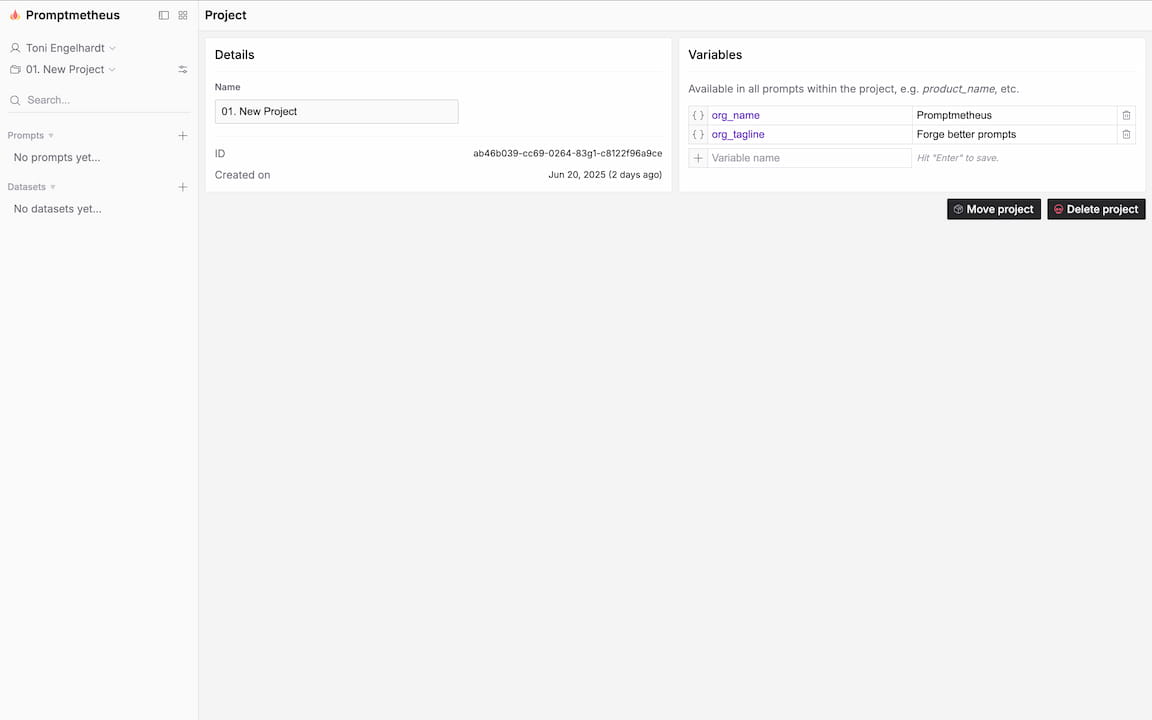The width and height of the screenshot is (1152, 720).
Task: Add a new dataset with plus icon
Action: [x=183, y=187]
